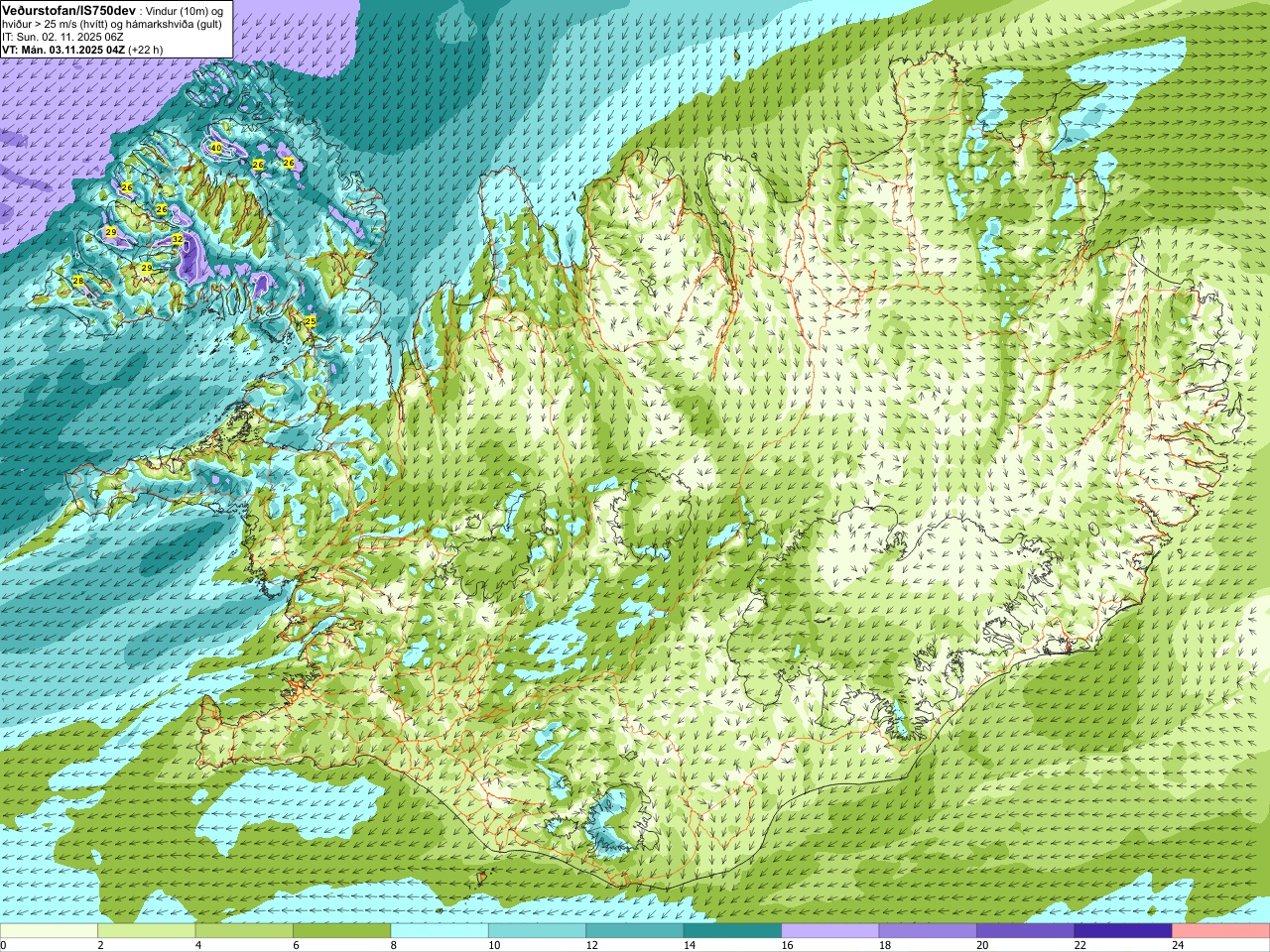Select the 14–16 m/s dark teal legend swatch

point(732,930)
